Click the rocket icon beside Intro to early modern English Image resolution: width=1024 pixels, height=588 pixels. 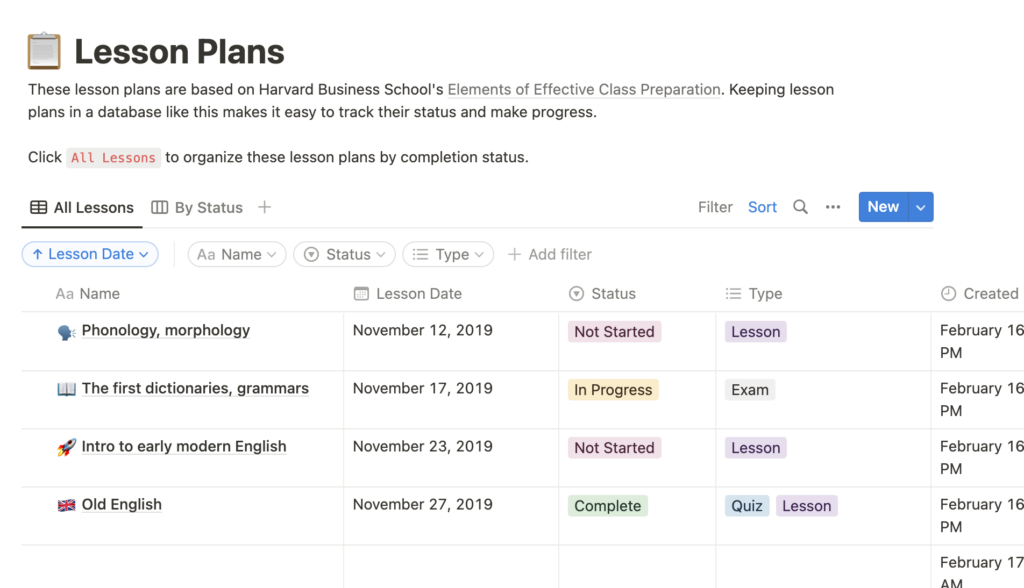(x=65, y=446)
